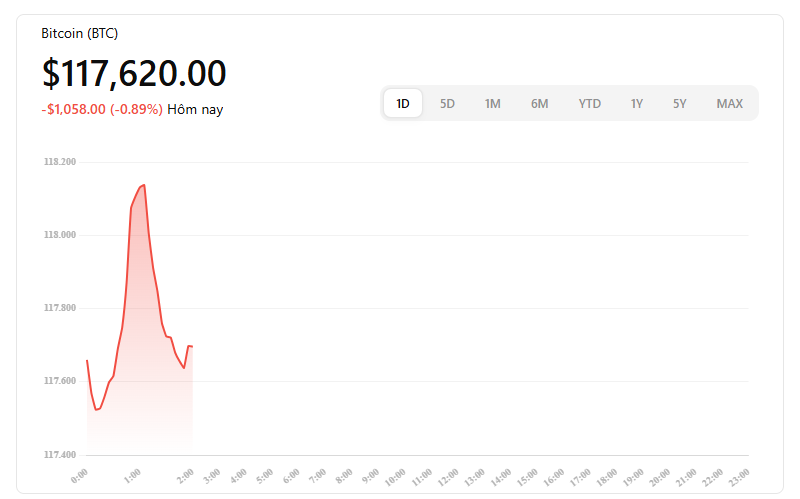Click the 12:00 label on time axis

pos(448,477)
